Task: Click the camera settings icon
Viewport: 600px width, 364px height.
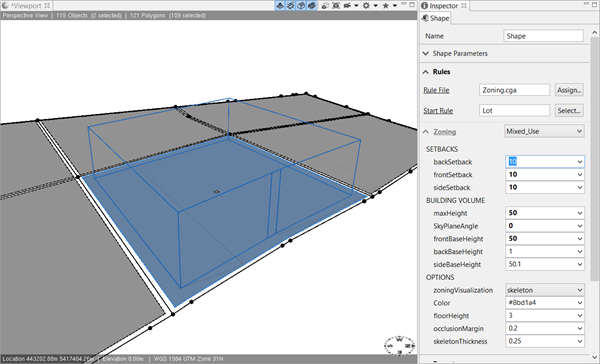Action: [347, 5]
